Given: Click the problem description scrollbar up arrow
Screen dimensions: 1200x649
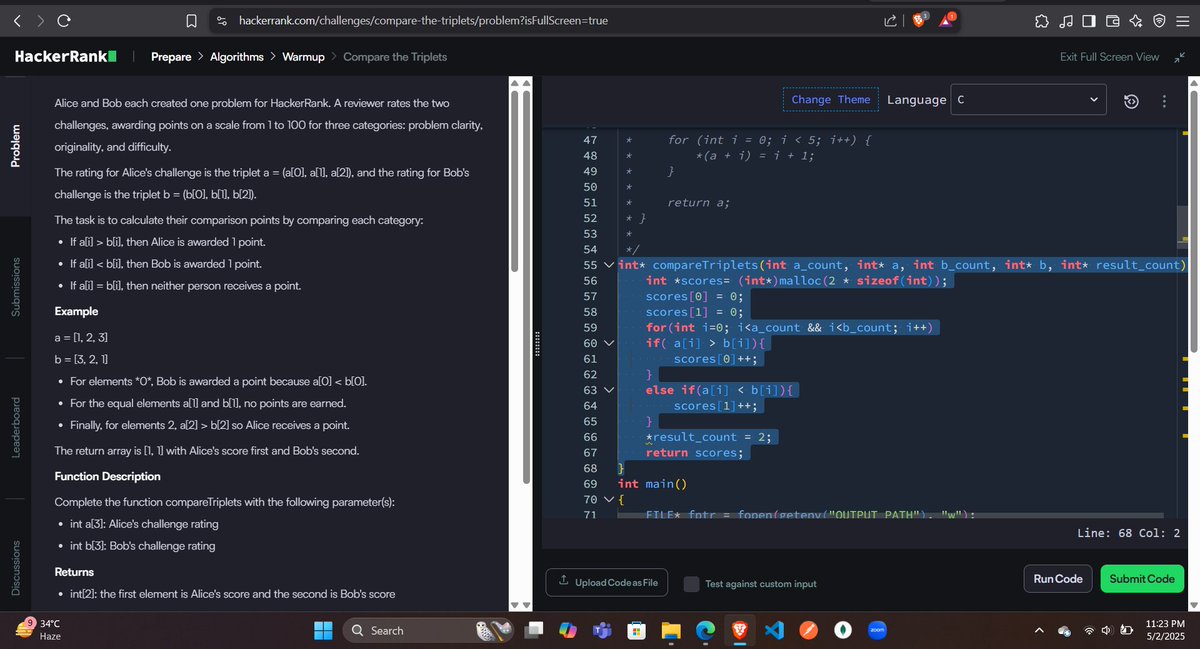Looking at the screenshot, I should click(x=516, y=84).
